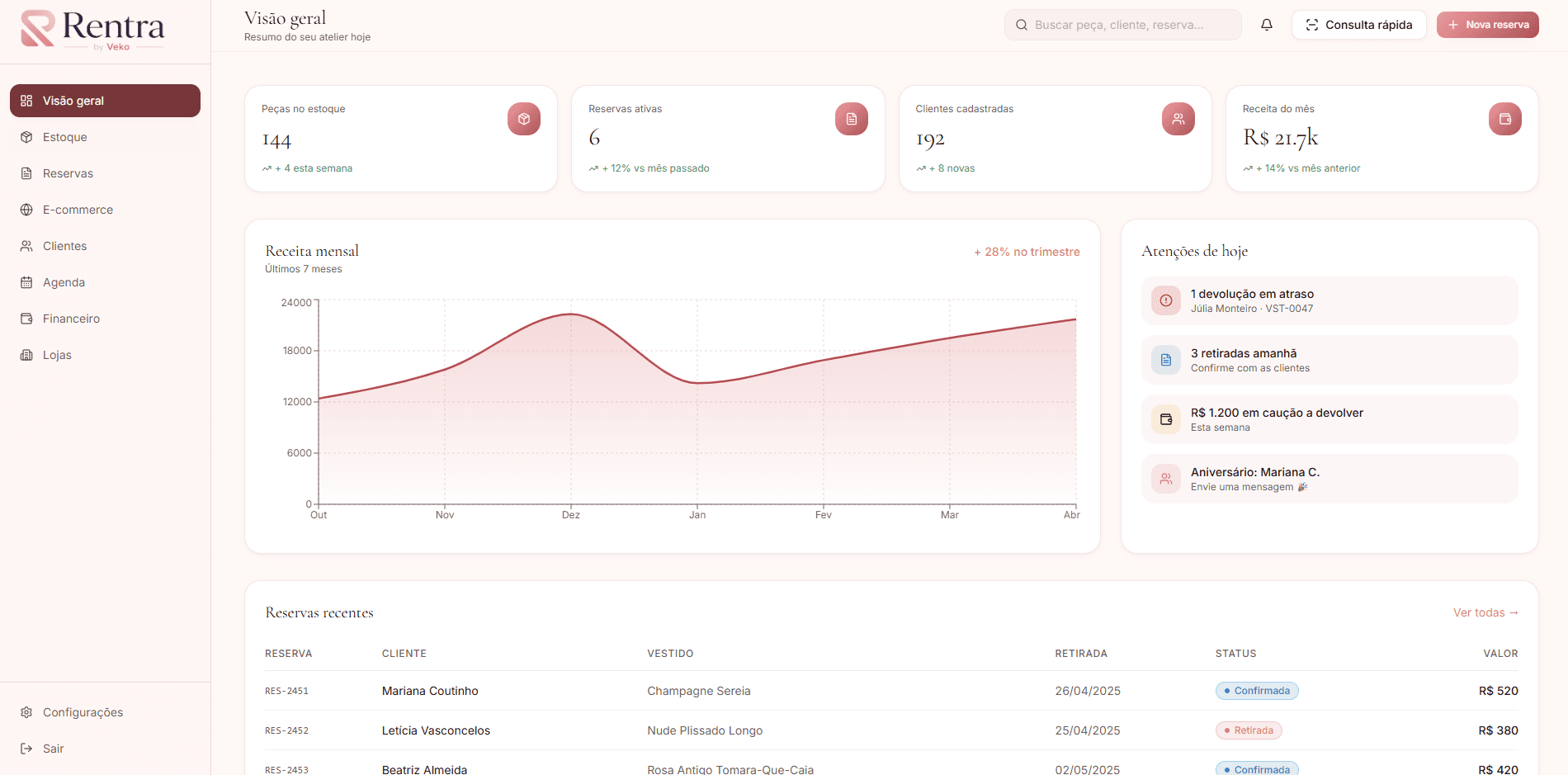
Task: Click date 26/04/2025
Action: click(x=1088, y=691)
